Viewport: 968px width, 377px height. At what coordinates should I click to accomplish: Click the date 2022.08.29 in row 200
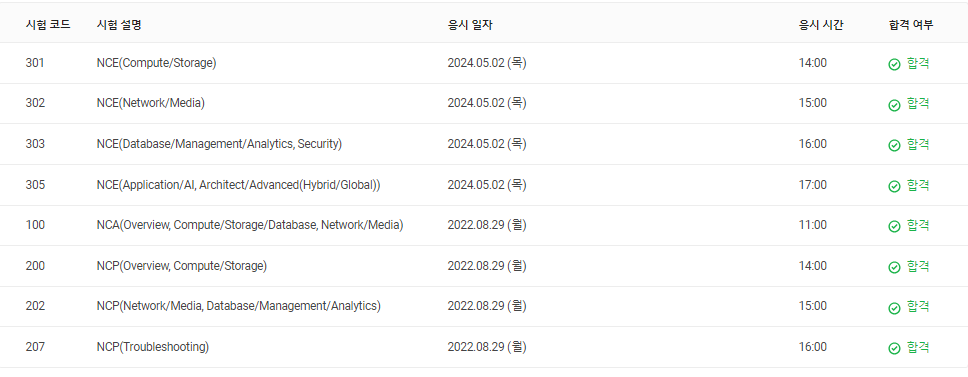point(487,266)
